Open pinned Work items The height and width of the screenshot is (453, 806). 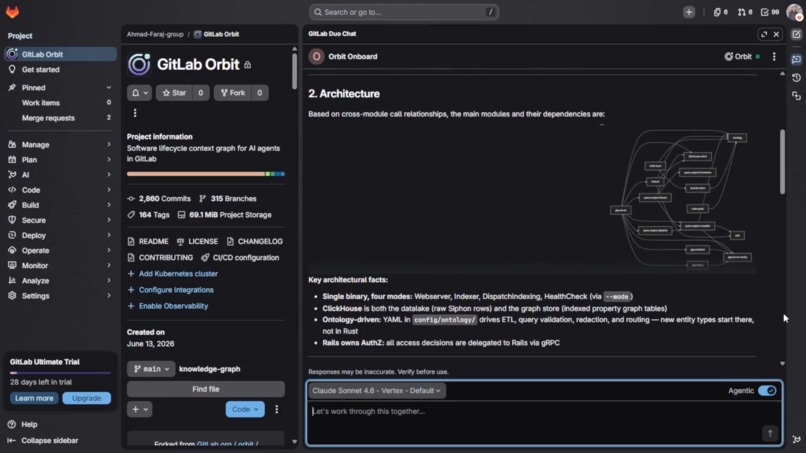coord(61,103)
